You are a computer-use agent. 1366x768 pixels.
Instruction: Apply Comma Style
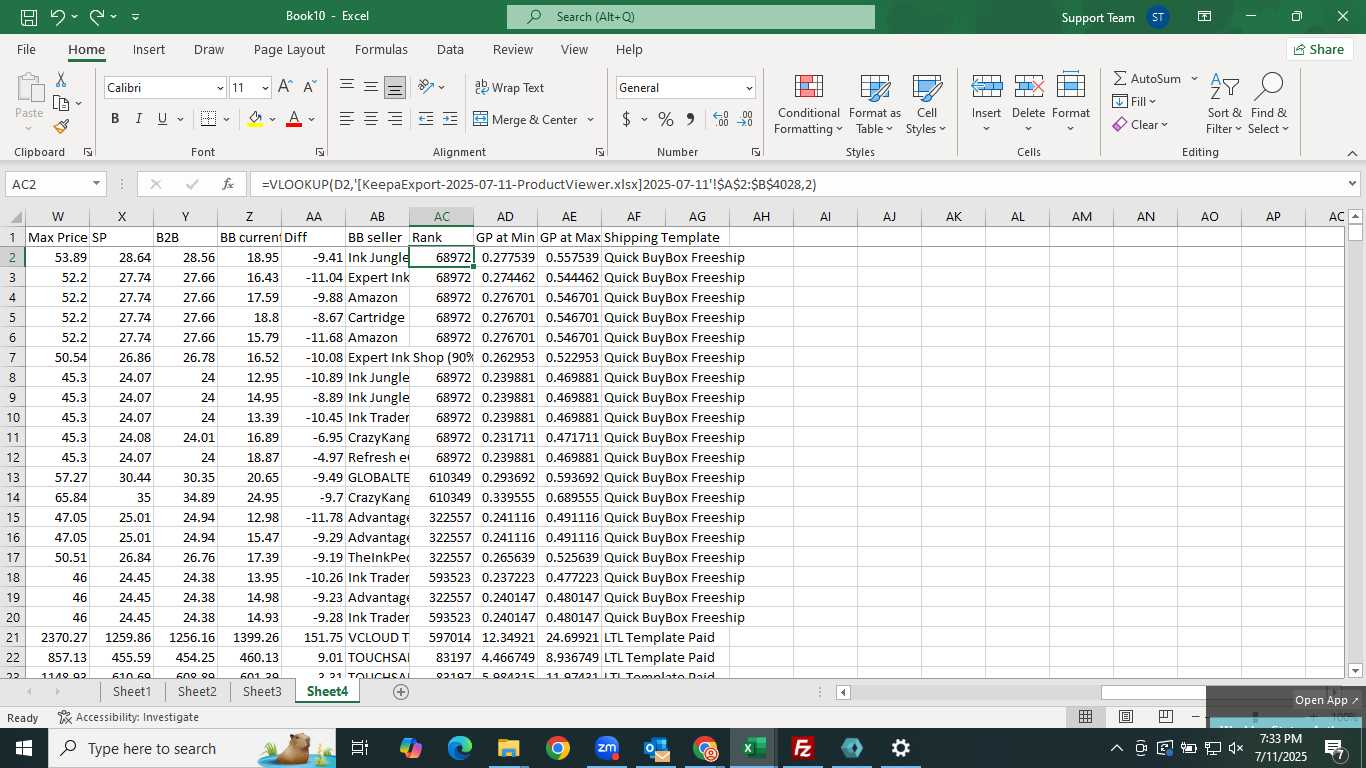click(x=690, y=119)
